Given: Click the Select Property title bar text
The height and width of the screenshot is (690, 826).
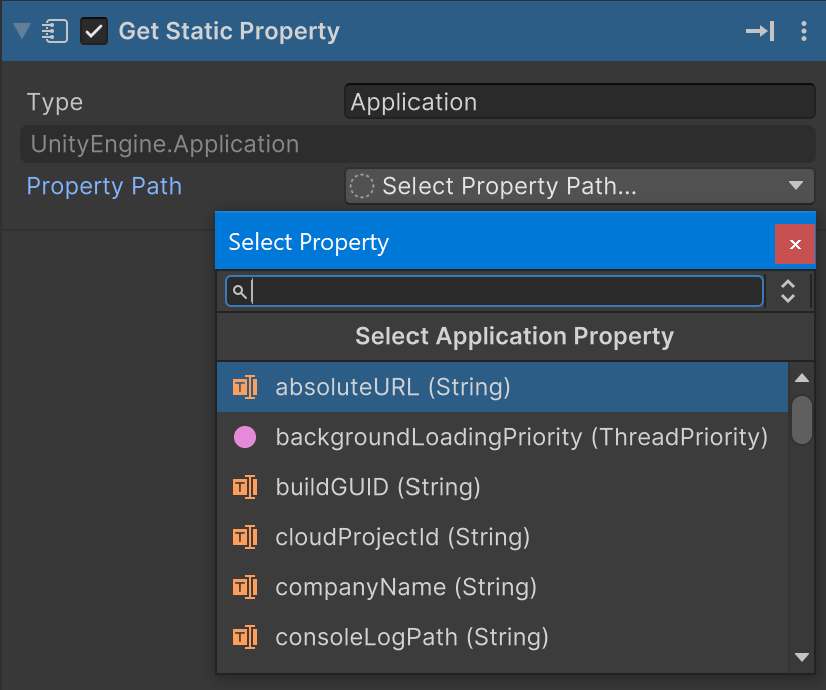Looking at the screenshot, I should pos(309,243).
